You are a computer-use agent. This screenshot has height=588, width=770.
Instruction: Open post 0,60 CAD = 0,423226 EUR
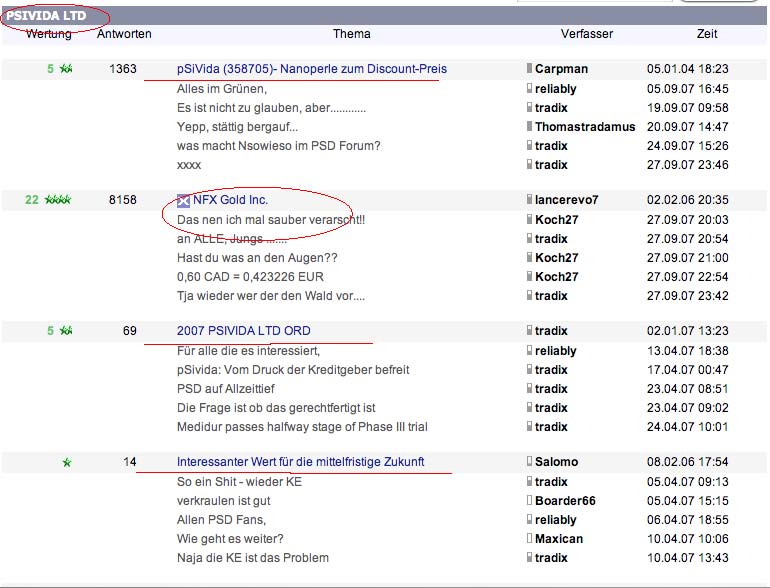pyautogui.click(x=250, y=277)
